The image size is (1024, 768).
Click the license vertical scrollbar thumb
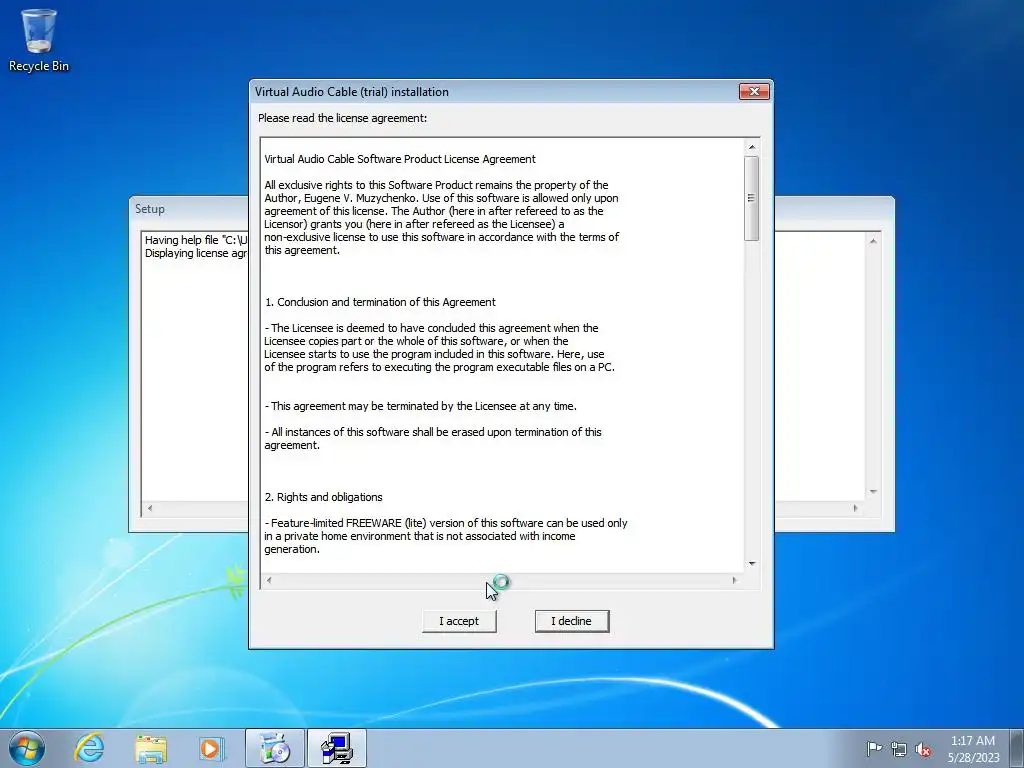(x=752, y=198)
